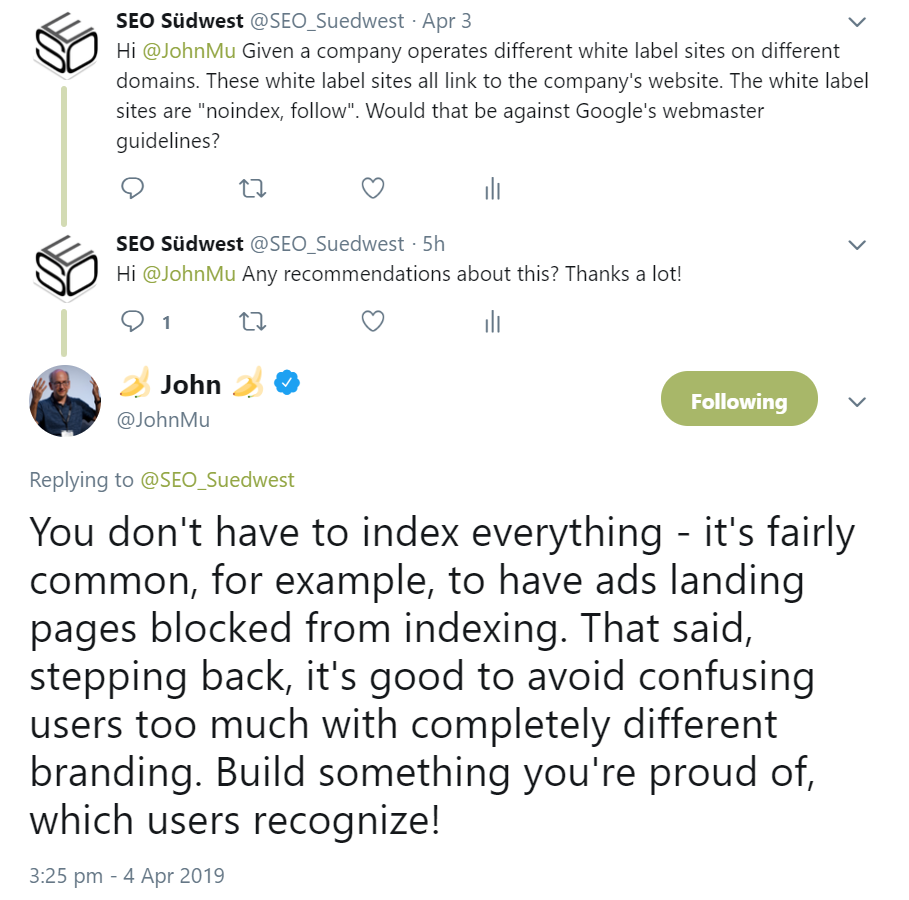Open more options on the 5h tweet

pyautogui.click(x=857, y=245)
